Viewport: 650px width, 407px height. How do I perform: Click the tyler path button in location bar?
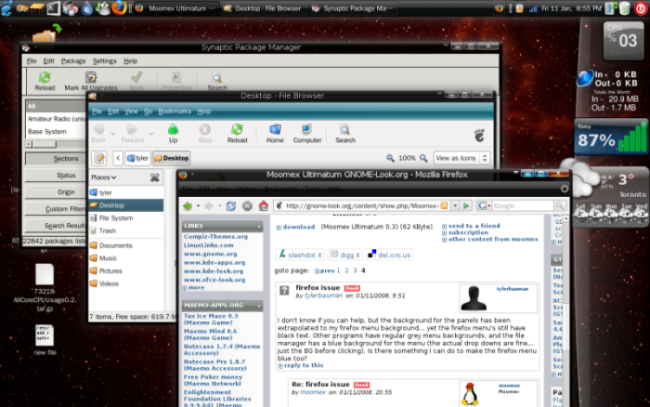click(137, 158)
